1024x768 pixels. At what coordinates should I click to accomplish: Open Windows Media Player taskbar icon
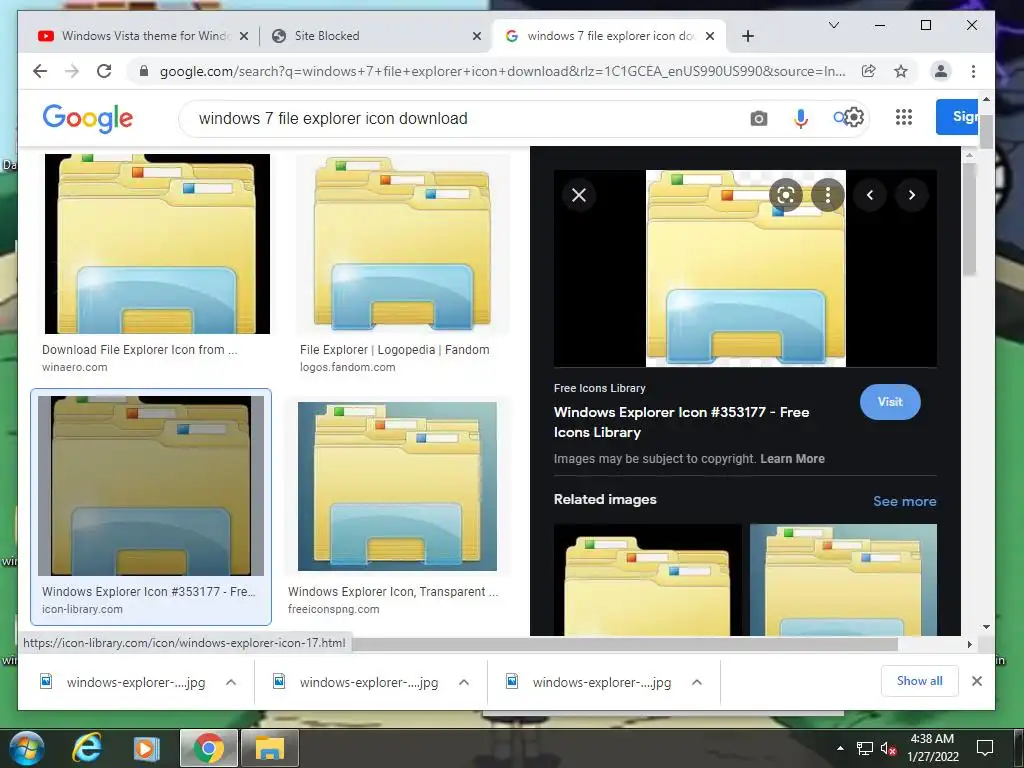tap(146, 748)
